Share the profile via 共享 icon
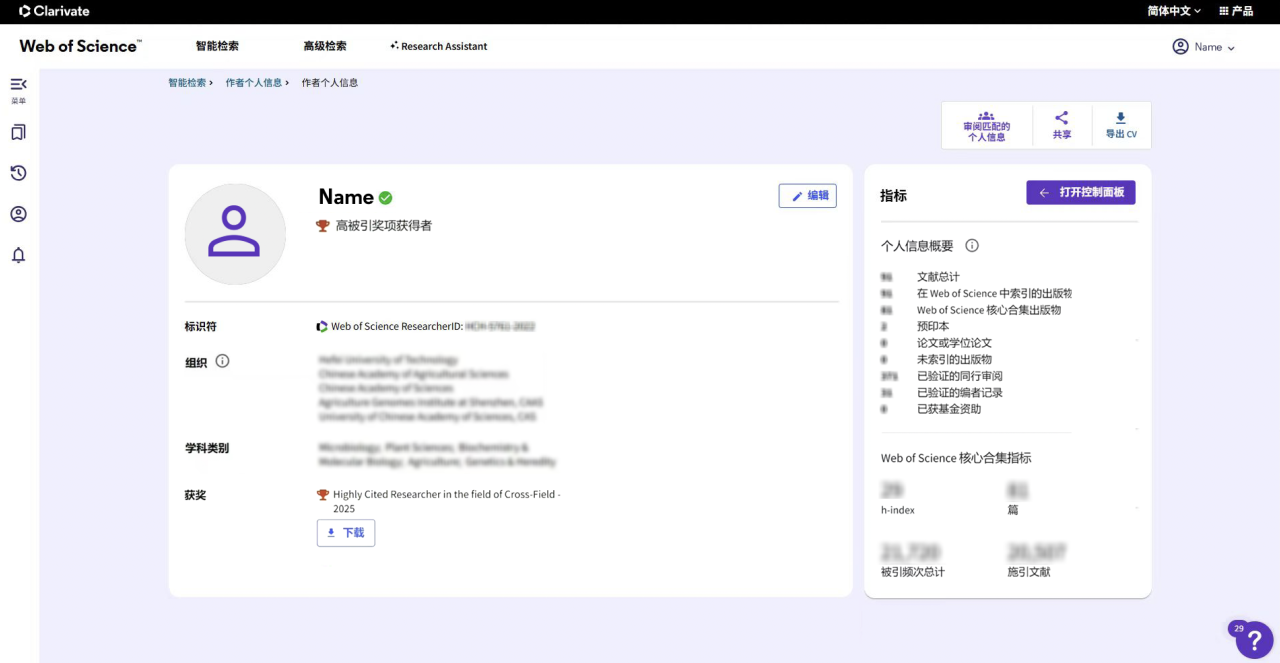 (1061, 124)
